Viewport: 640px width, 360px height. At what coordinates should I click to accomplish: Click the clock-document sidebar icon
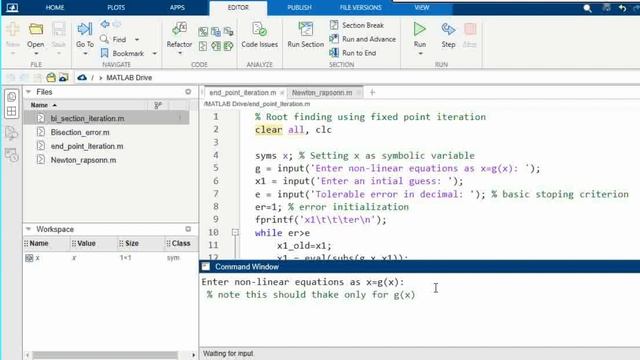[x=11, y=97]
